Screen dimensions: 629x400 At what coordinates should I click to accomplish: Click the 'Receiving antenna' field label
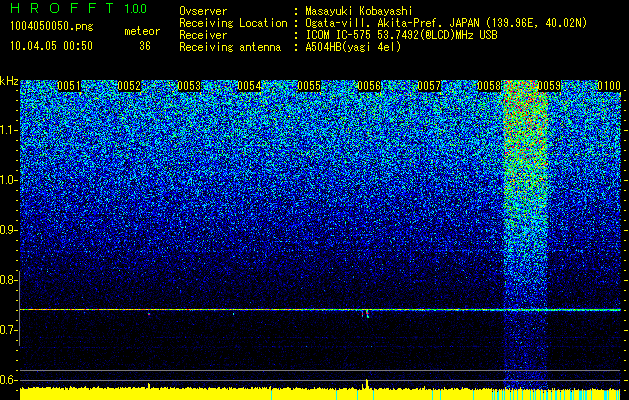tap(230, 47)
